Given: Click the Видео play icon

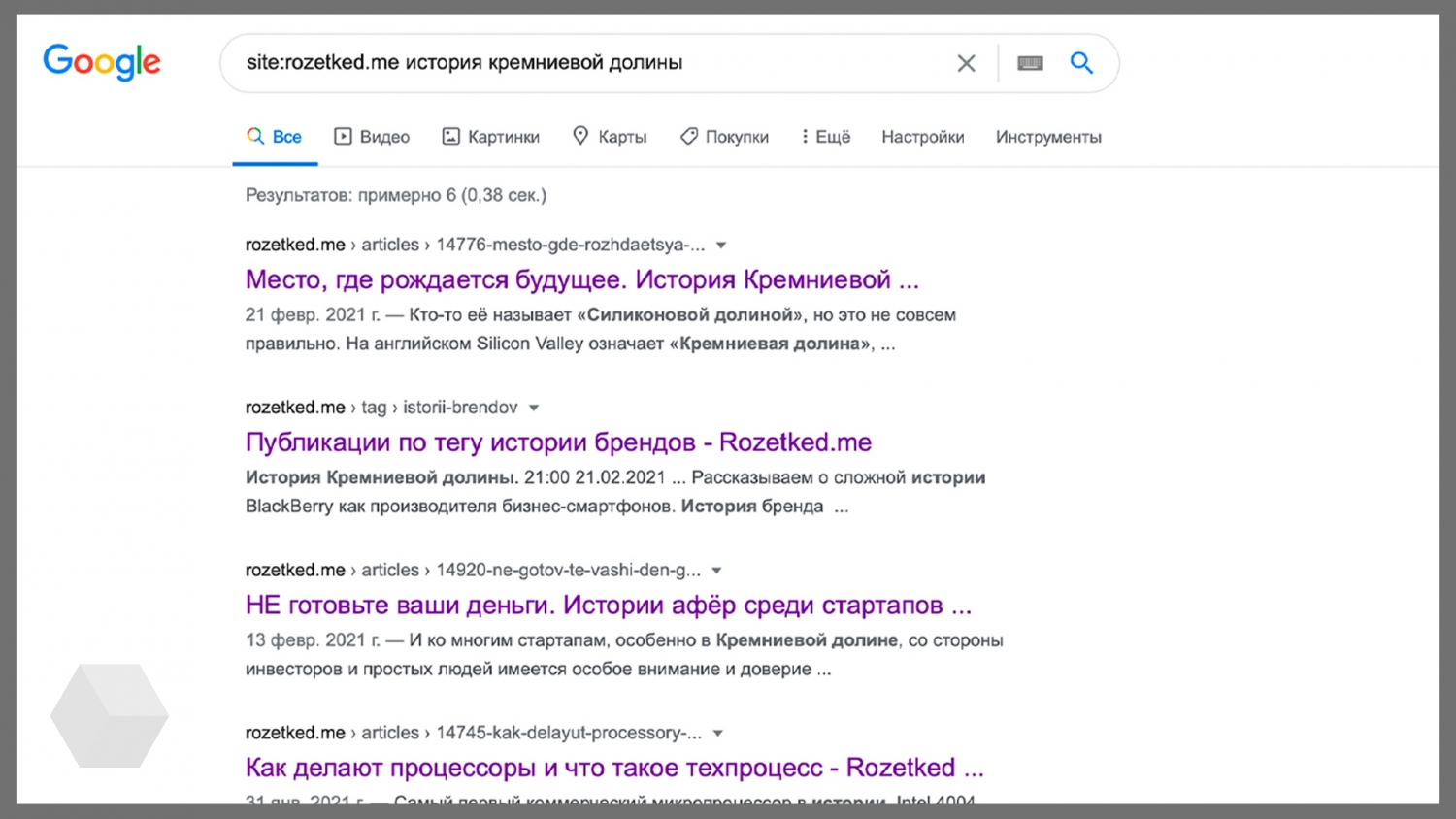Looking at the screenshot, I should (x=343, y=136).
